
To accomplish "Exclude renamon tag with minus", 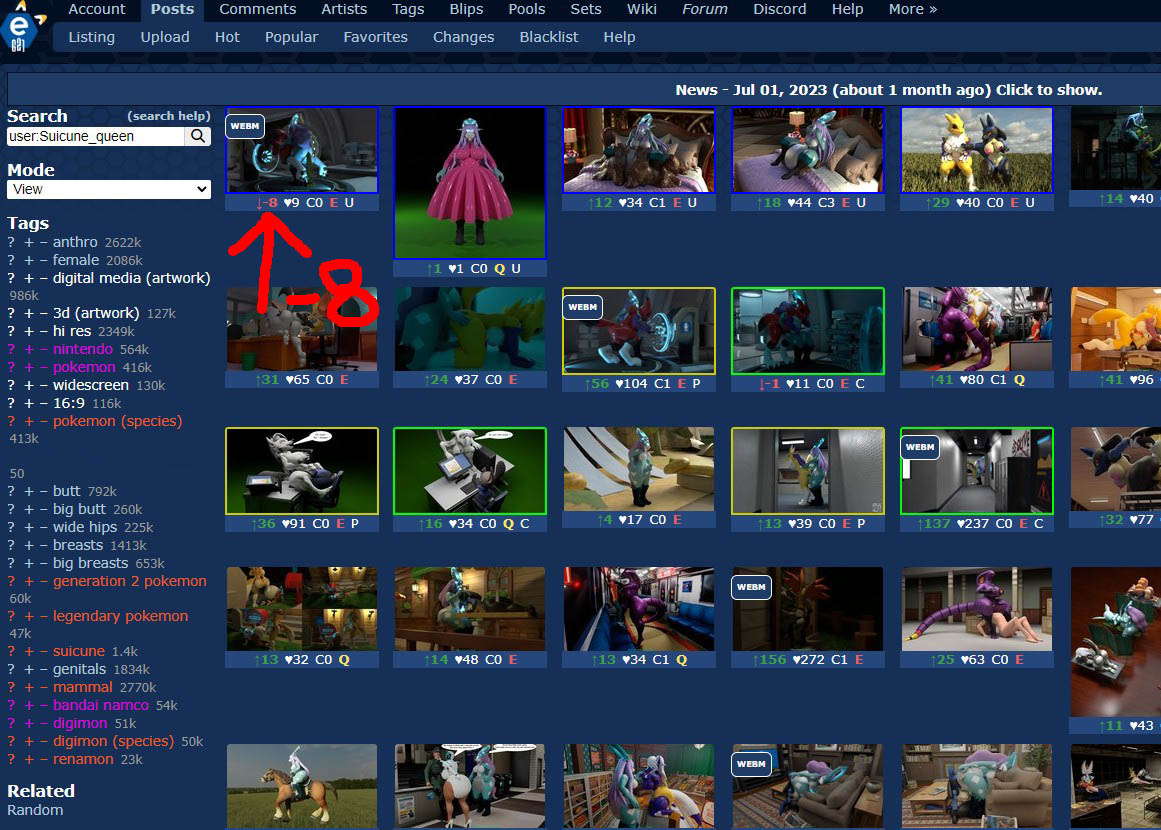I will click(44, 760).
